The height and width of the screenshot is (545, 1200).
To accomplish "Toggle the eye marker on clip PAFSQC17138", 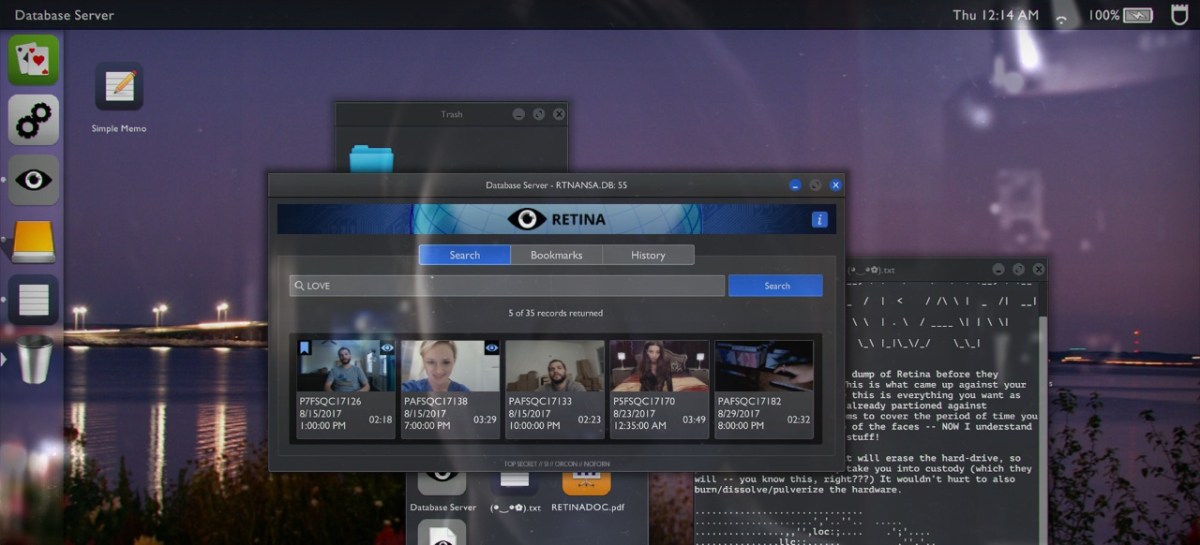I will point(491,348).
